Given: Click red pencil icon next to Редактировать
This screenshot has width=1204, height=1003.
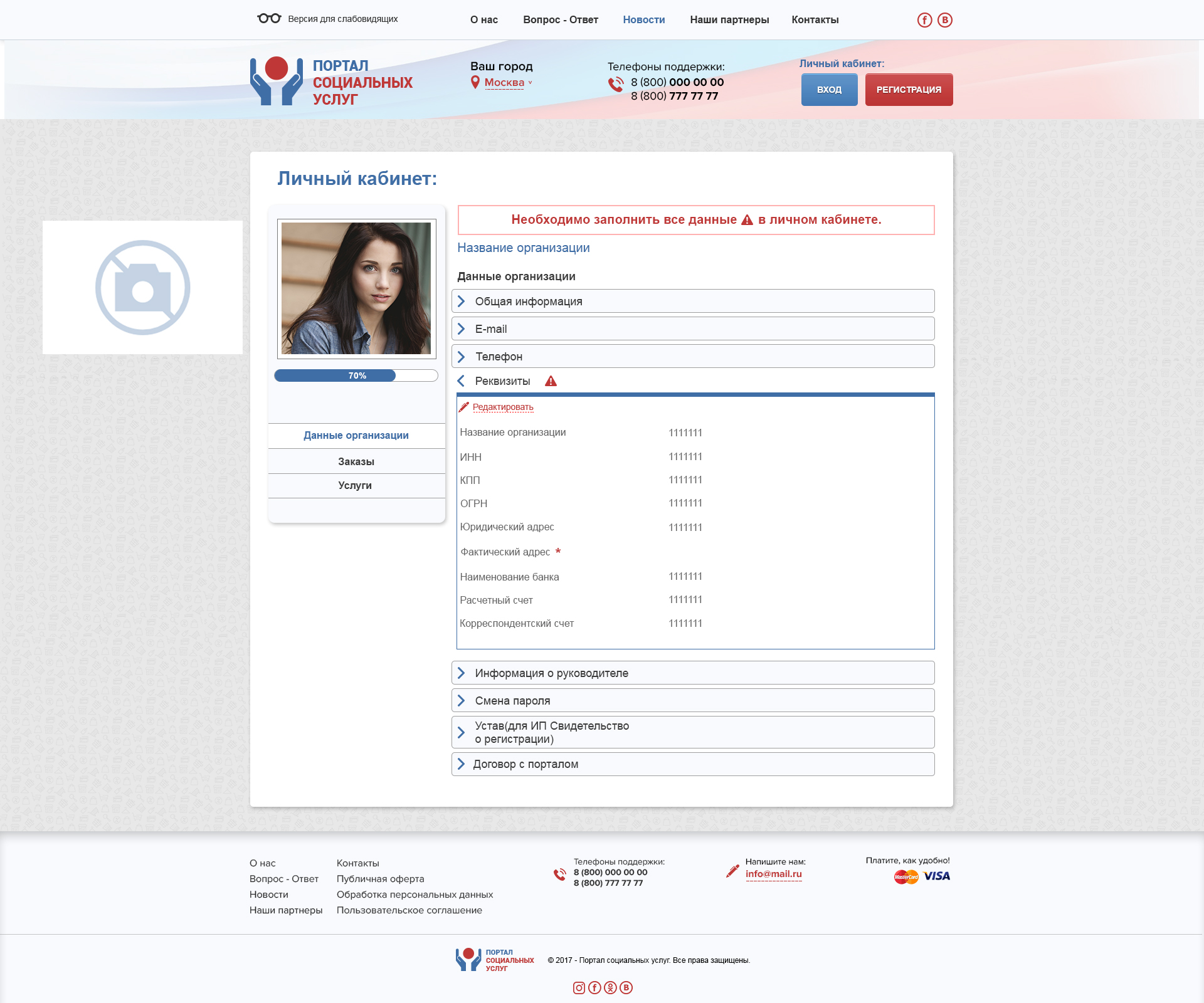Looking at the screenshot, I should [464, 407].
